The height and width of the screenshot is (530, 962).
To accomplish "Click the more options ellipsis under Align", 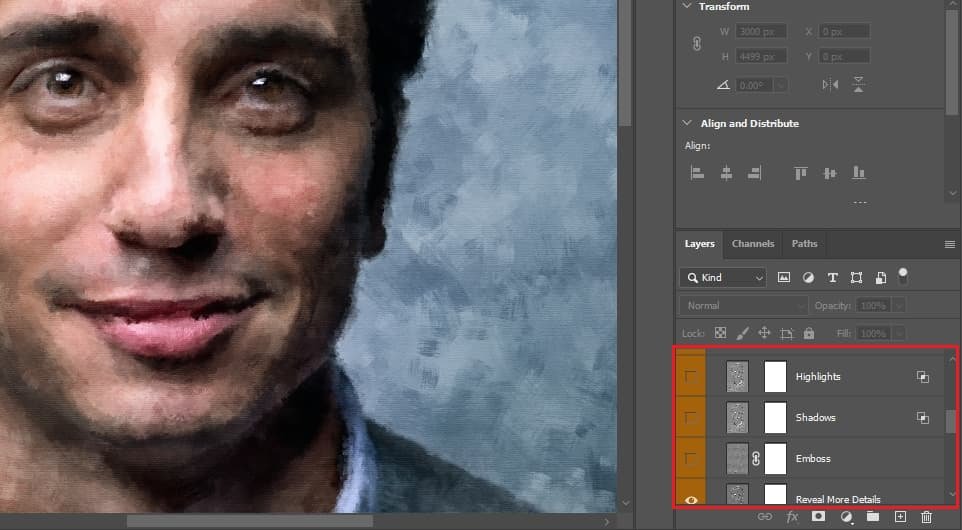I will pyautogui.click(x=859, y=203).
